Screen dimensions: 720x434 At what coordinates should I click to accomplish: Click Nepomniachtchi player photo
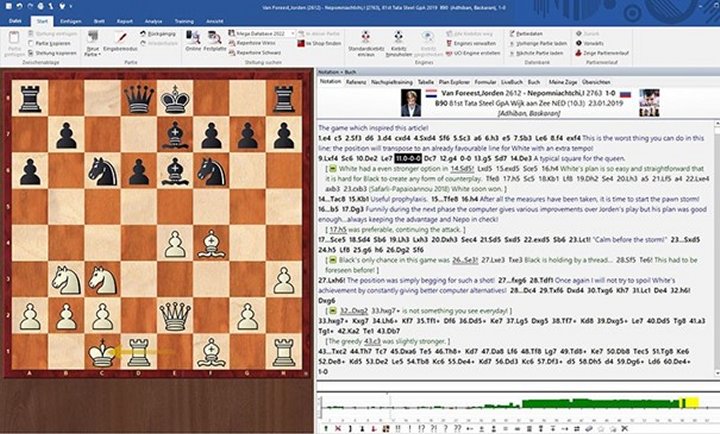point(649,102)
